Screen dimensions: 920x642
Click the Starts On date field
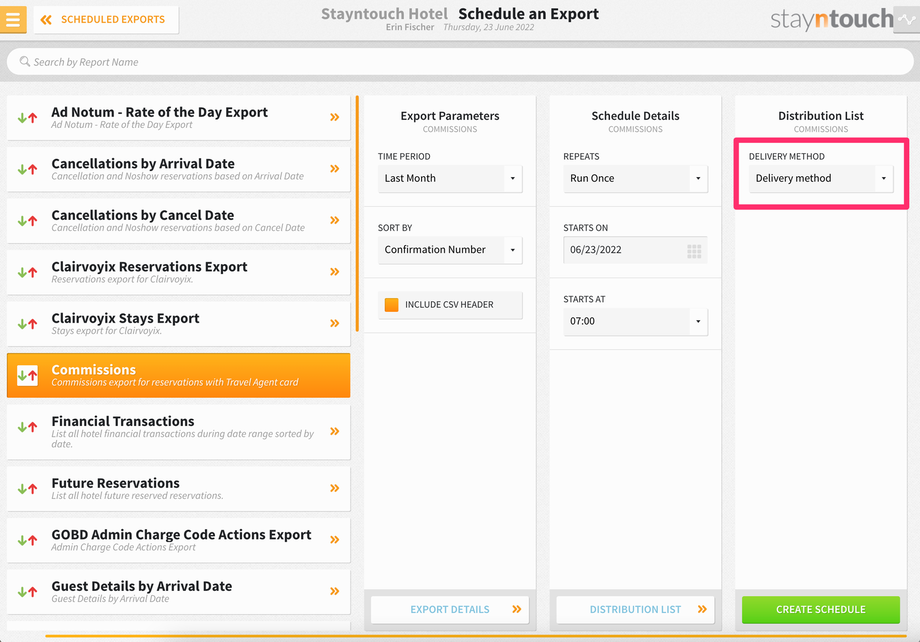click(x=635, y=250)
